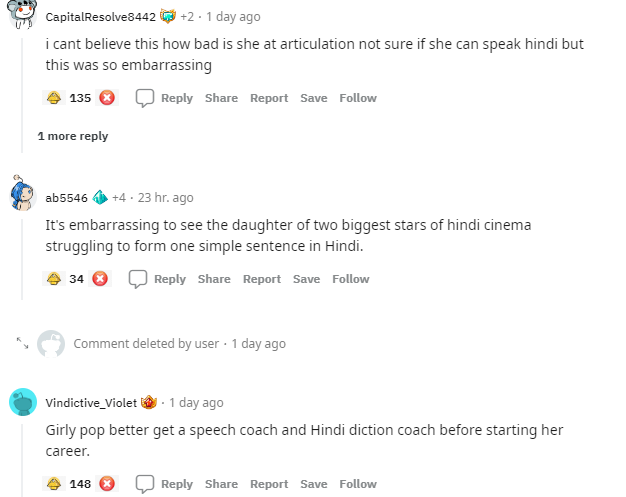Save Vindictive_Violet's comment
This screenshot has height=497, width=626.
pos(313,484)
